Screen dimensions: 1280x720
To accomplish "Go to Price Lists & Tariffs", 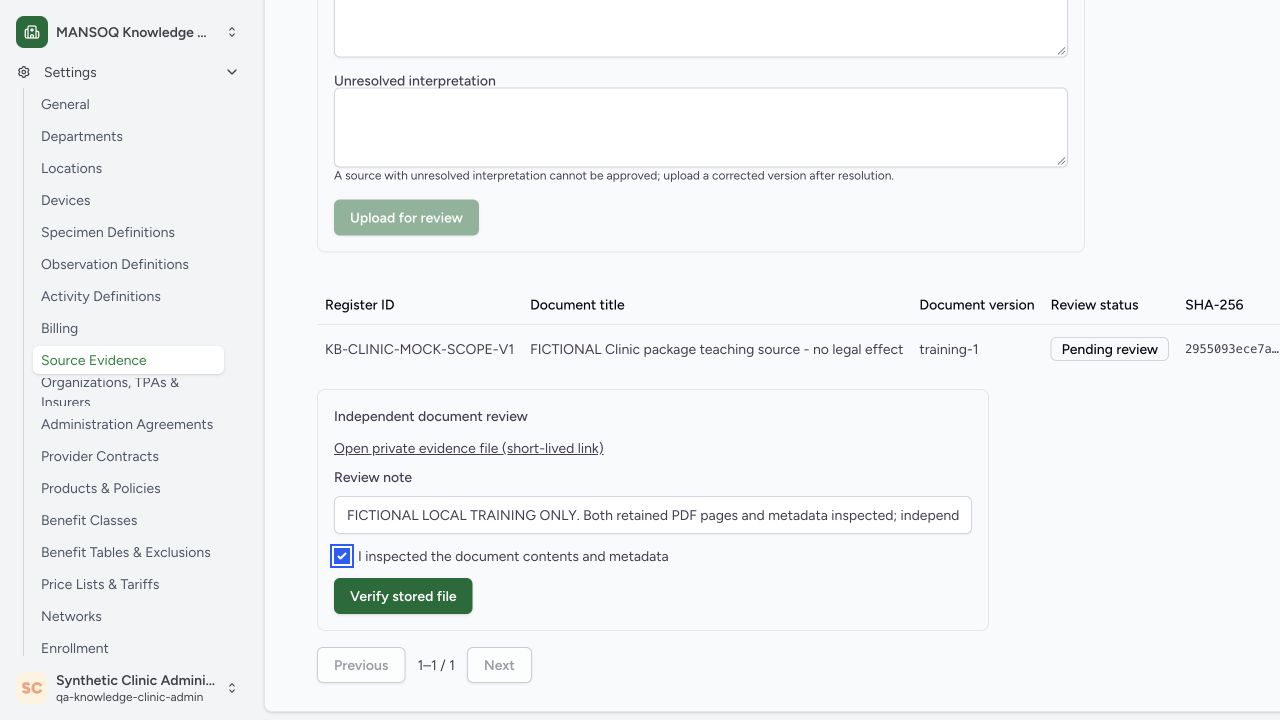I will (100, 584).
